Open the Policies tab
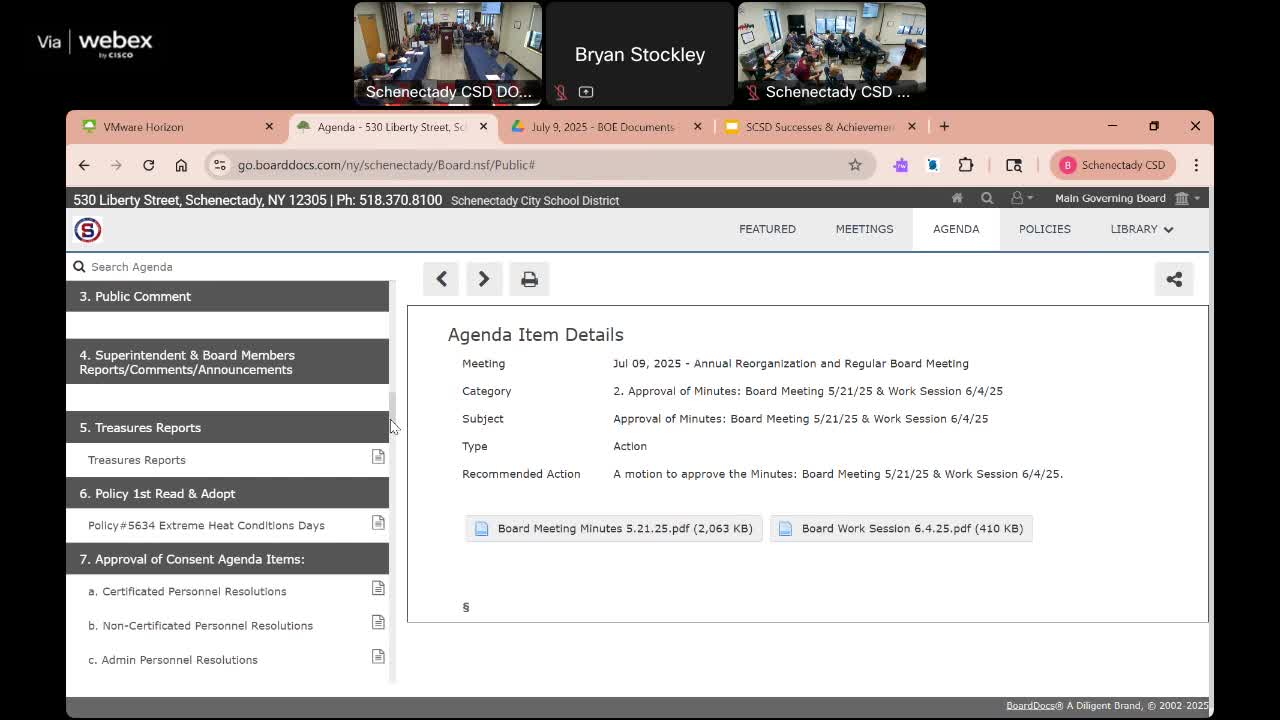 (1044, 229)
